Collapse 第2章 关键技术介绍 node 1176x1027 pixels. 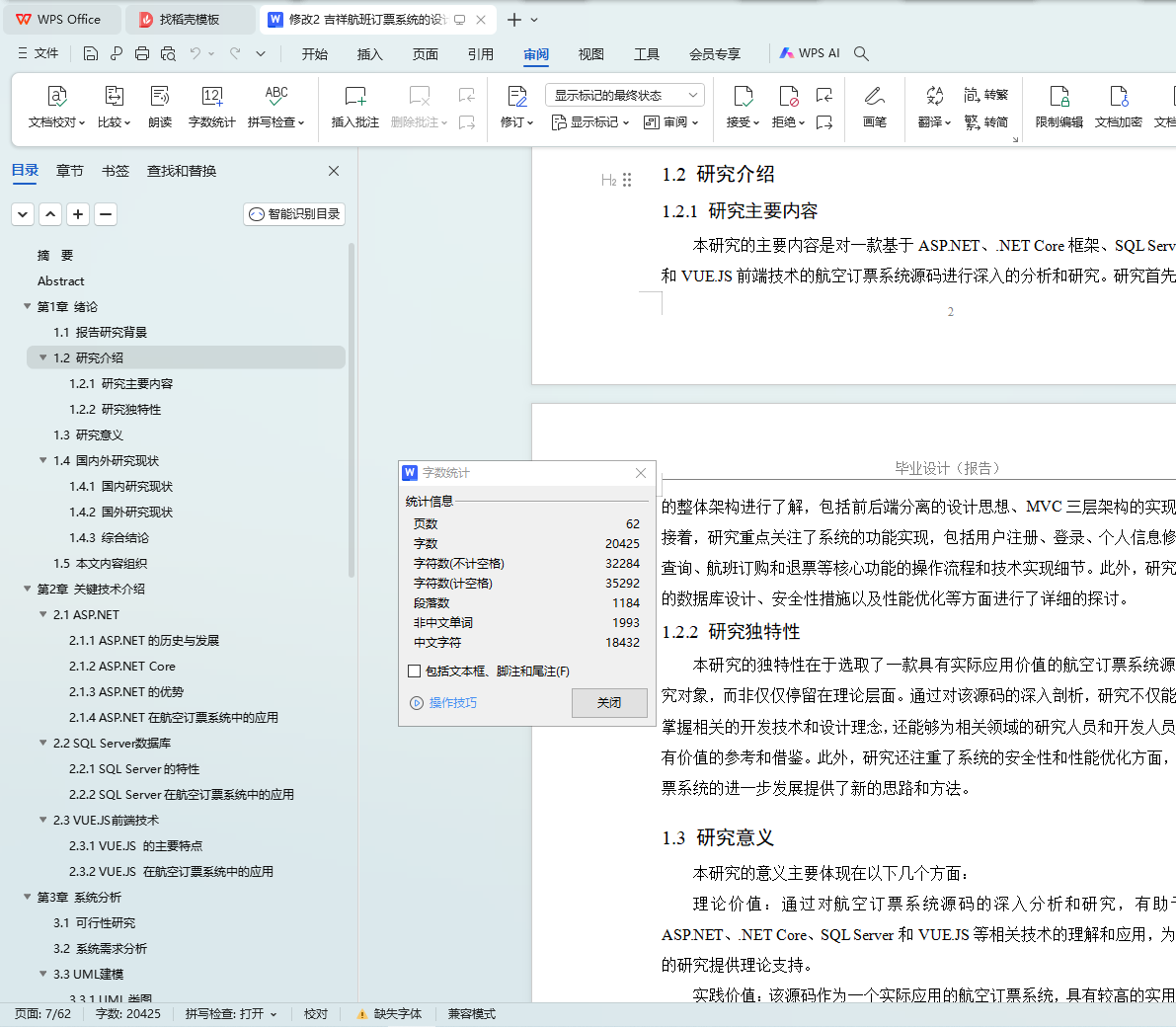click(x=28, y=589)
